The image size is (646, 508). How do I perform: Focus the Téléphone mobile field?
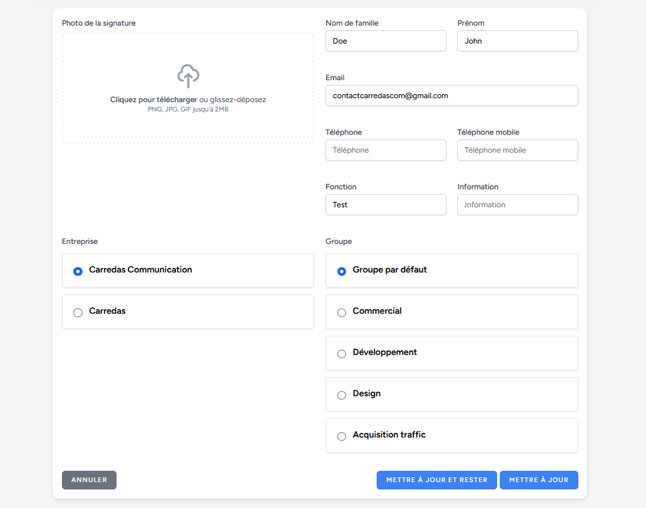tap(517, 150)
